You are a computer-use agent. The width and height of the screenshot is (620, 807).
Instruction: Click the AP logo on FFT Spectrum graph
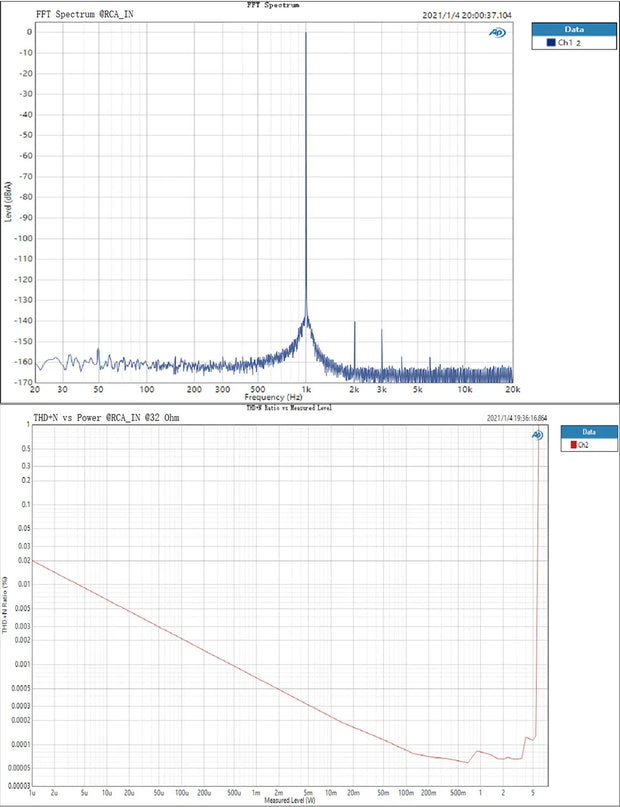tap(496, 33)
